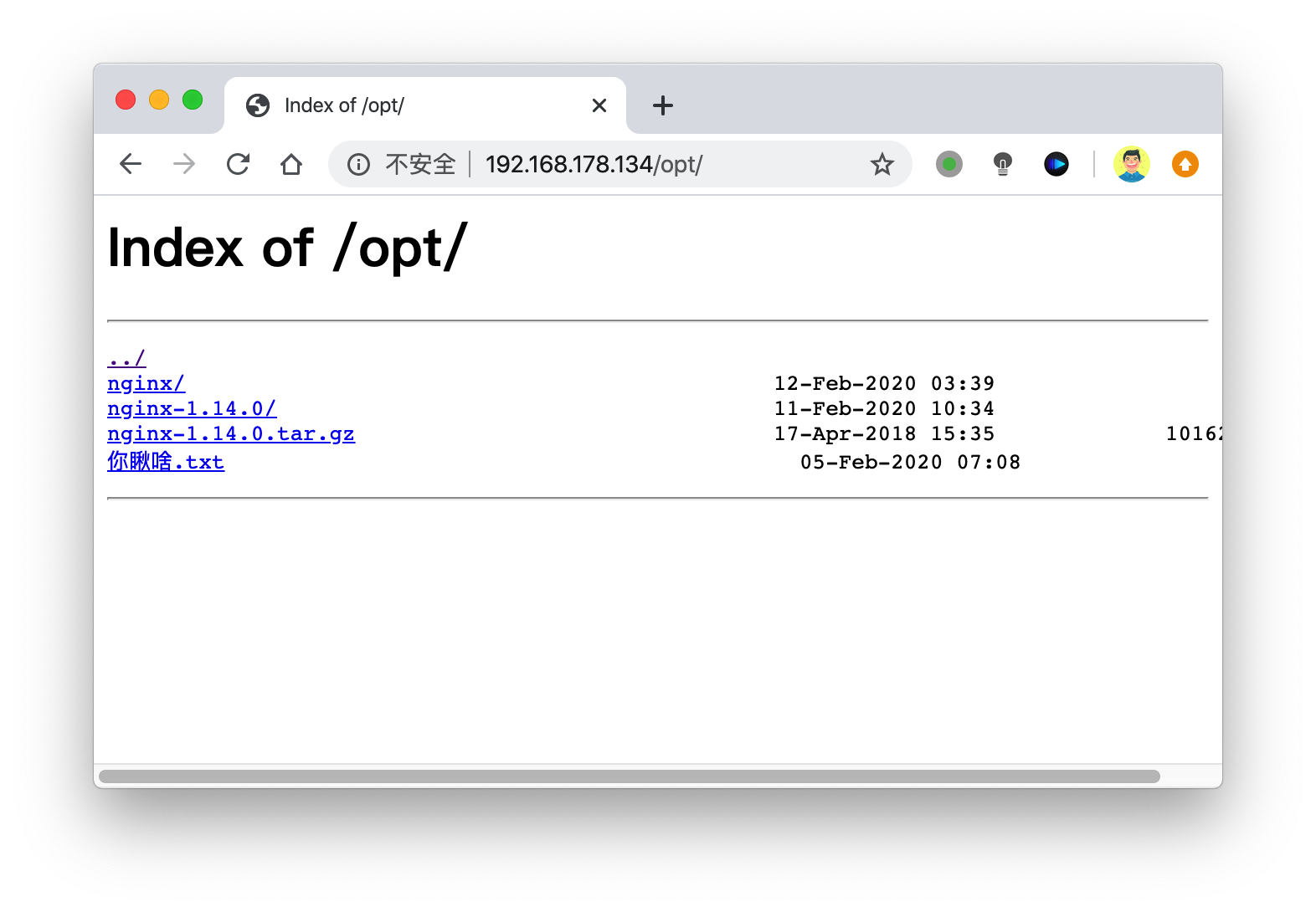Open the lightbulb extension icon
The image size is (1316, 912).
(1003, 164)
